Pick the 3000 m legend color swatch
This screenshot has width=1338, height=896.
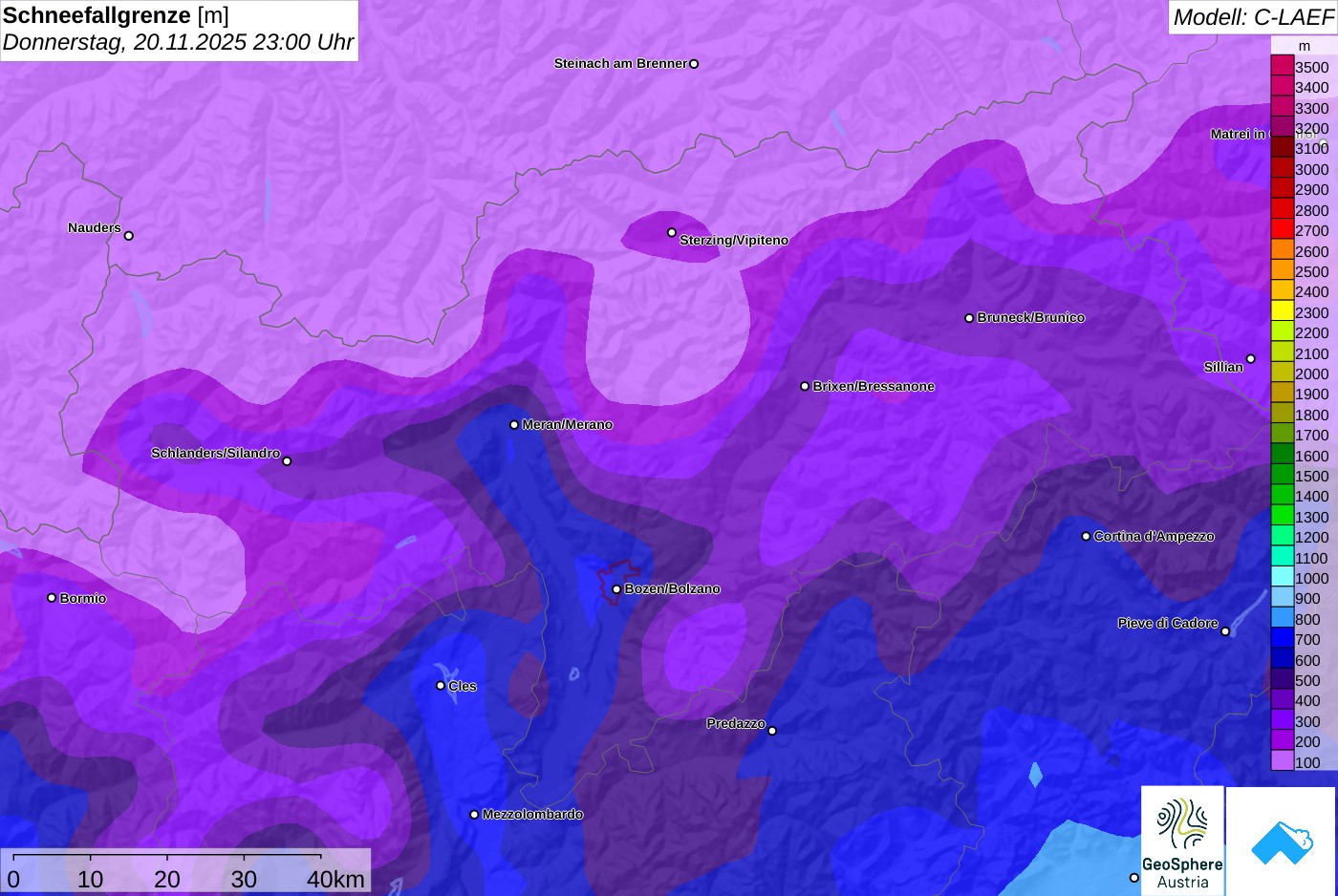(1282, 168)
